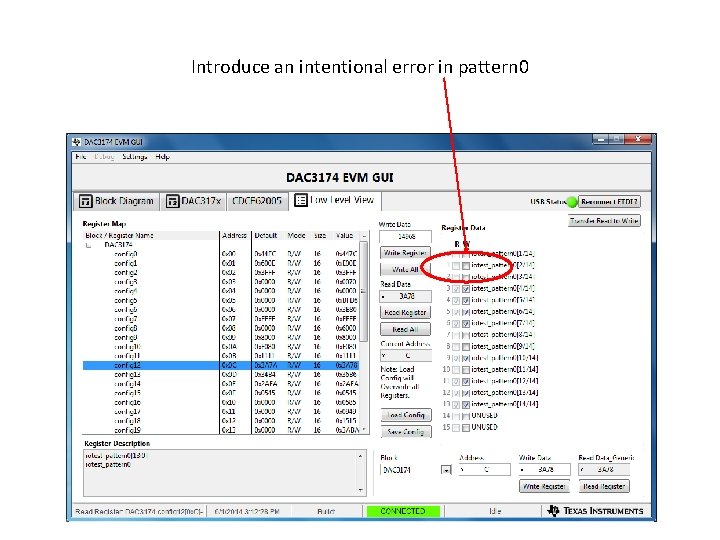
Task: Open the Settings menu
Action: pyautogui.click(x=135, y=157)
